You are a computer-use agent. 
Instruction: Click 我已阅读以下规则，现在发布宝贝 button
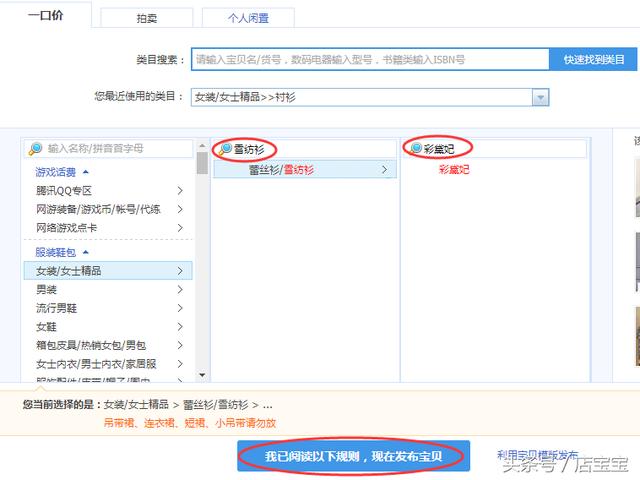353,456
